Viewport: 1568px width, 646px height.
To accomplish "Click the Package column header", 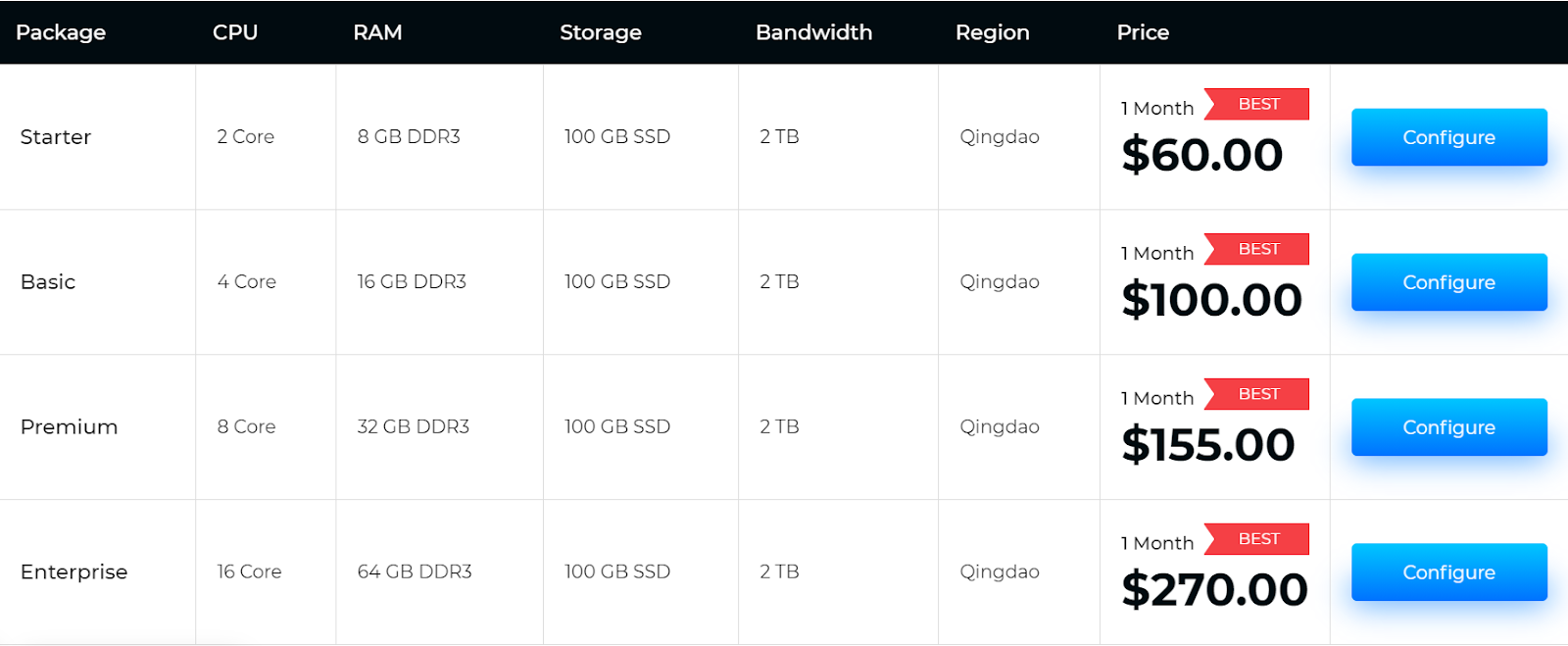I will click(61, 32).
